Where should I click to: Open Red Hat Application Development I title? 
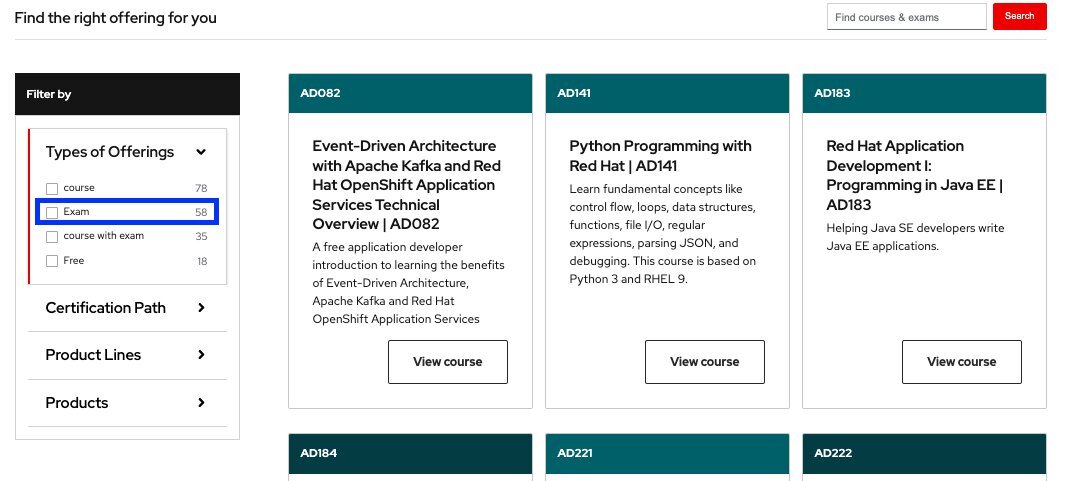click(x=915, y=175)
